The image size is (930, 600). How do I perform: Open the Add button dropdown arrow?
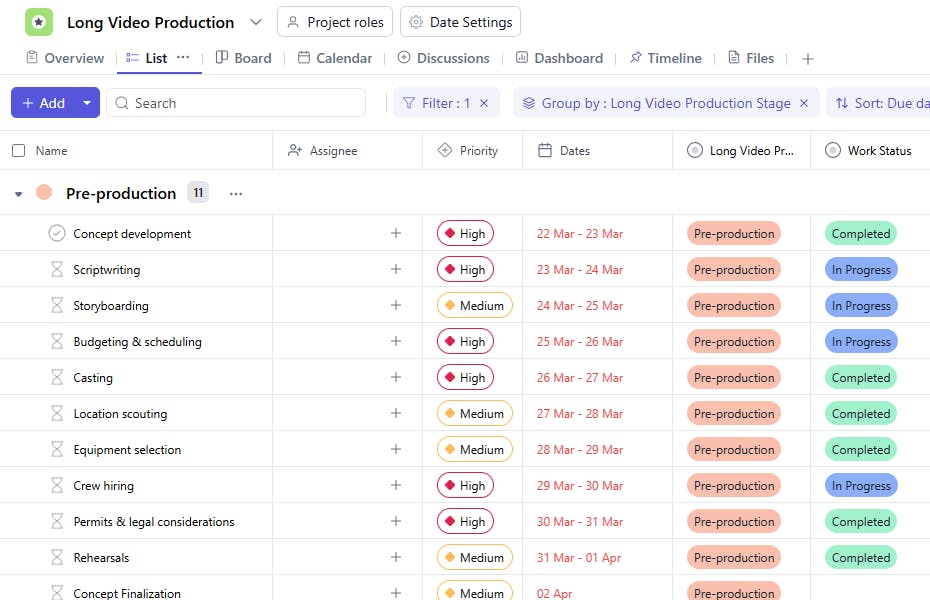pos(87,103)
